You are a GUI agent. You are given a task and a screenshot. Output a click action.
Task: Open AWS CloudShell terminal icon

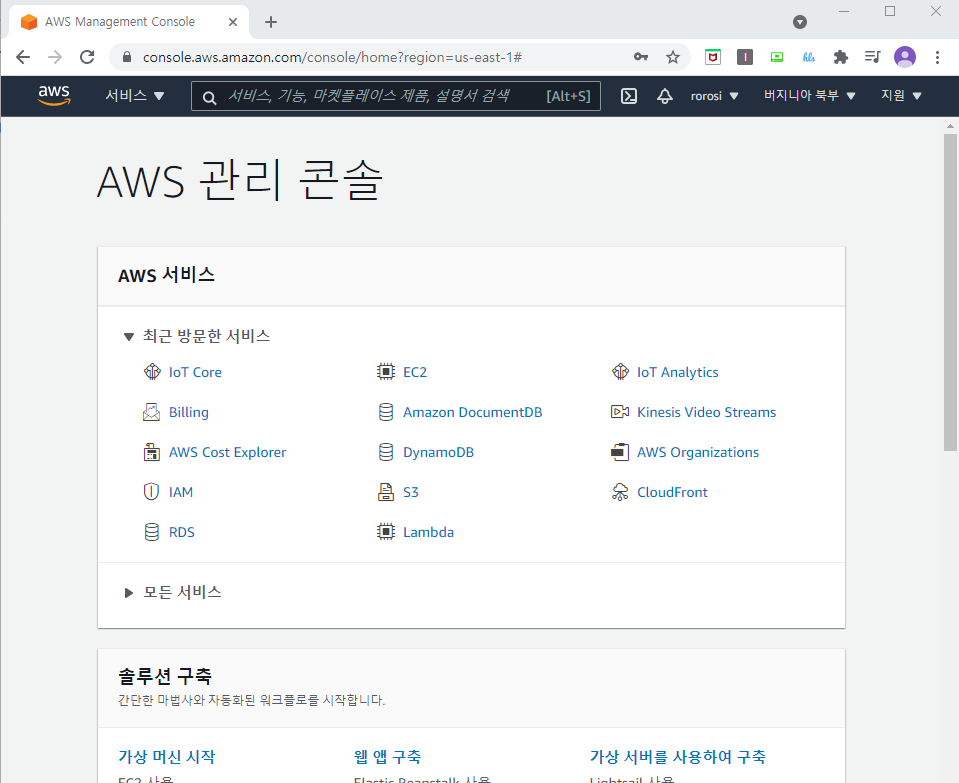629,96
